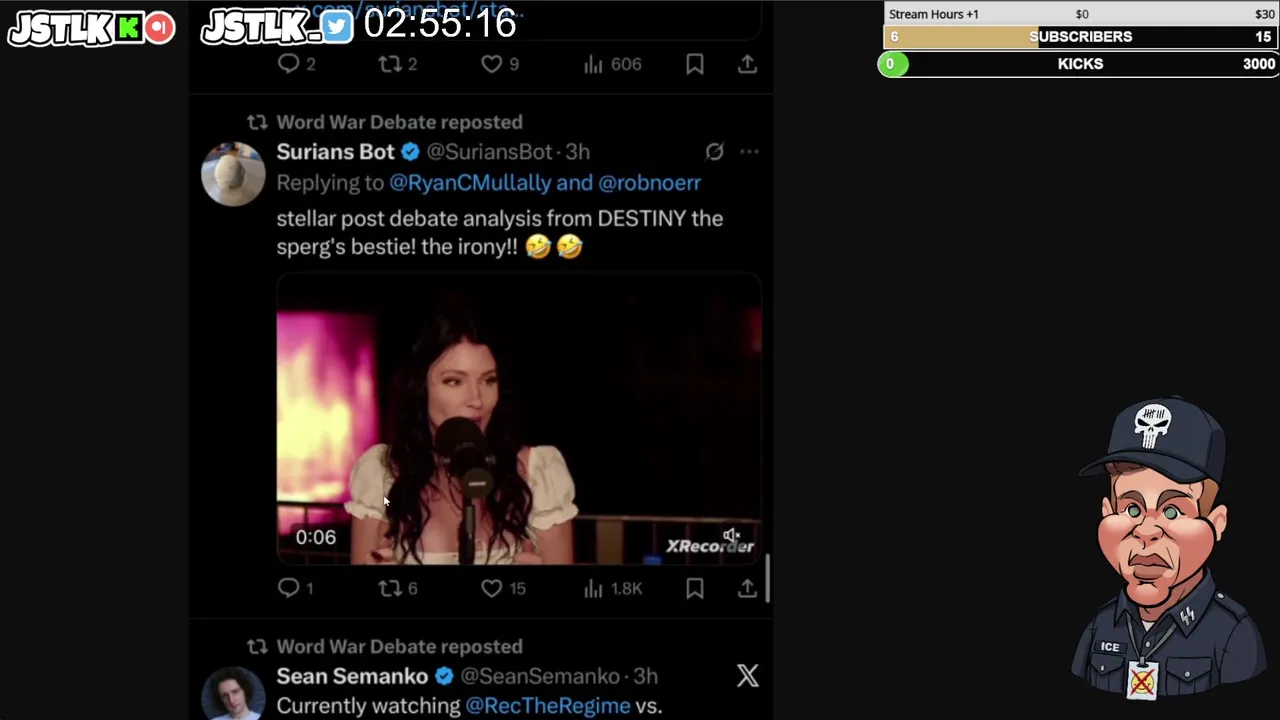Image resolution: width=1280 pixels, height=720 pixels.
Task: Open Word War Debate reposted above Sean Semanko
Action: [x=399, y=646]
